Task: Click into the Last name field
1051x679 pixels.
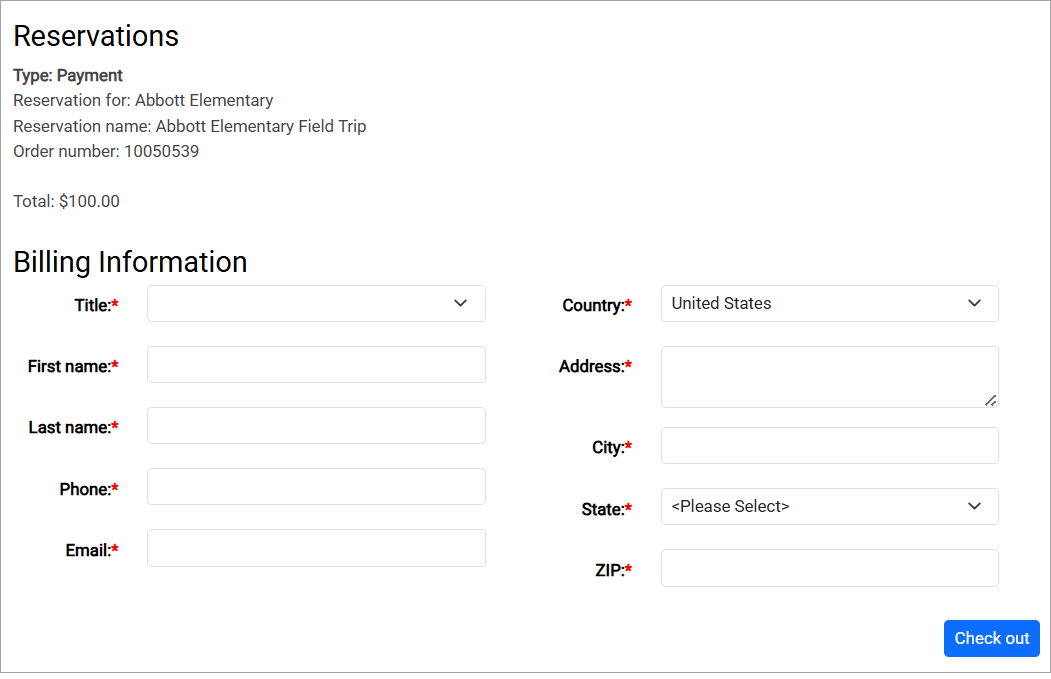Action: pos(316,426)
